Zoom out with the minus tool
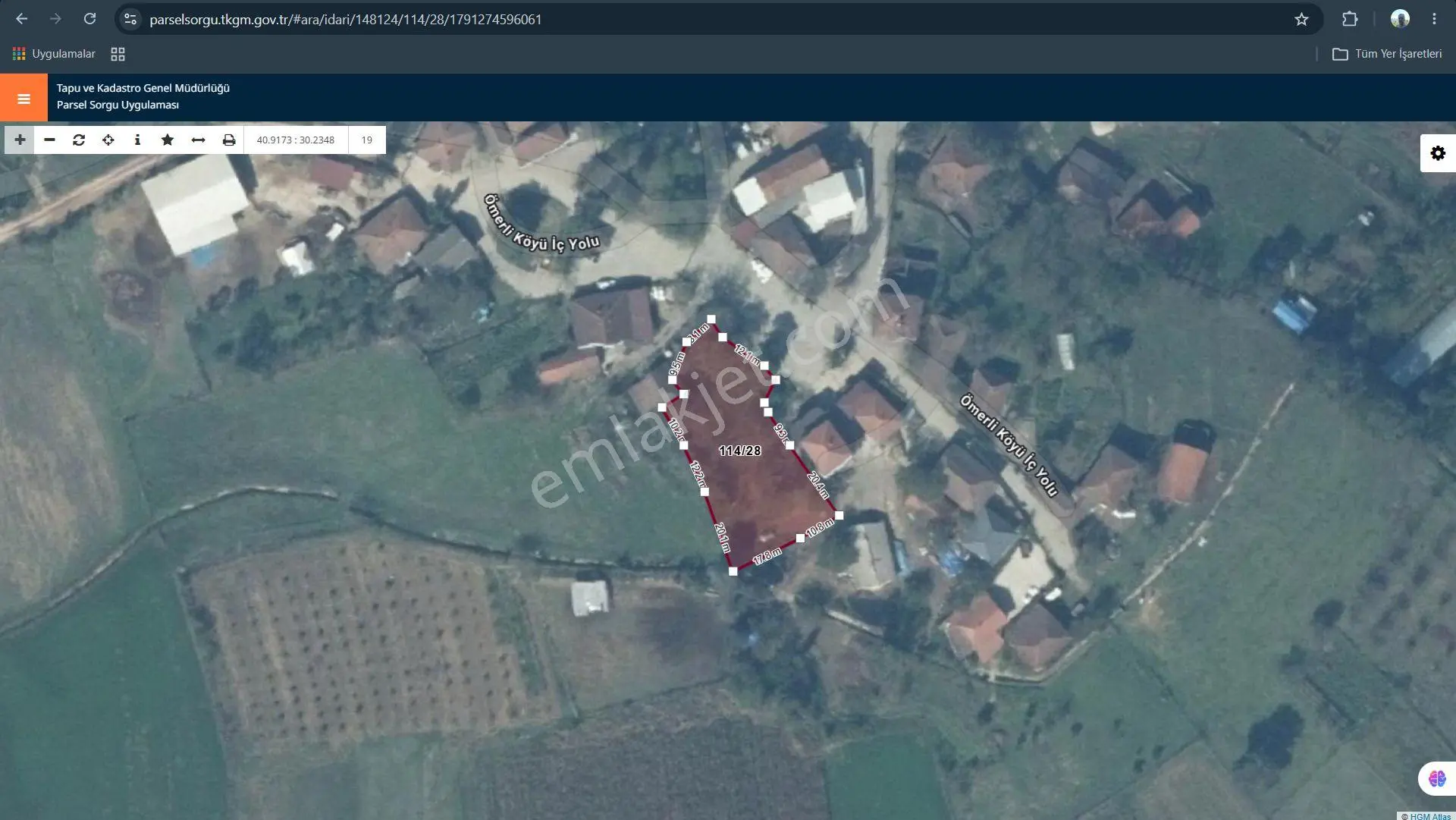The width and height of the screenshot is (1456, 820). pos(49,140)
